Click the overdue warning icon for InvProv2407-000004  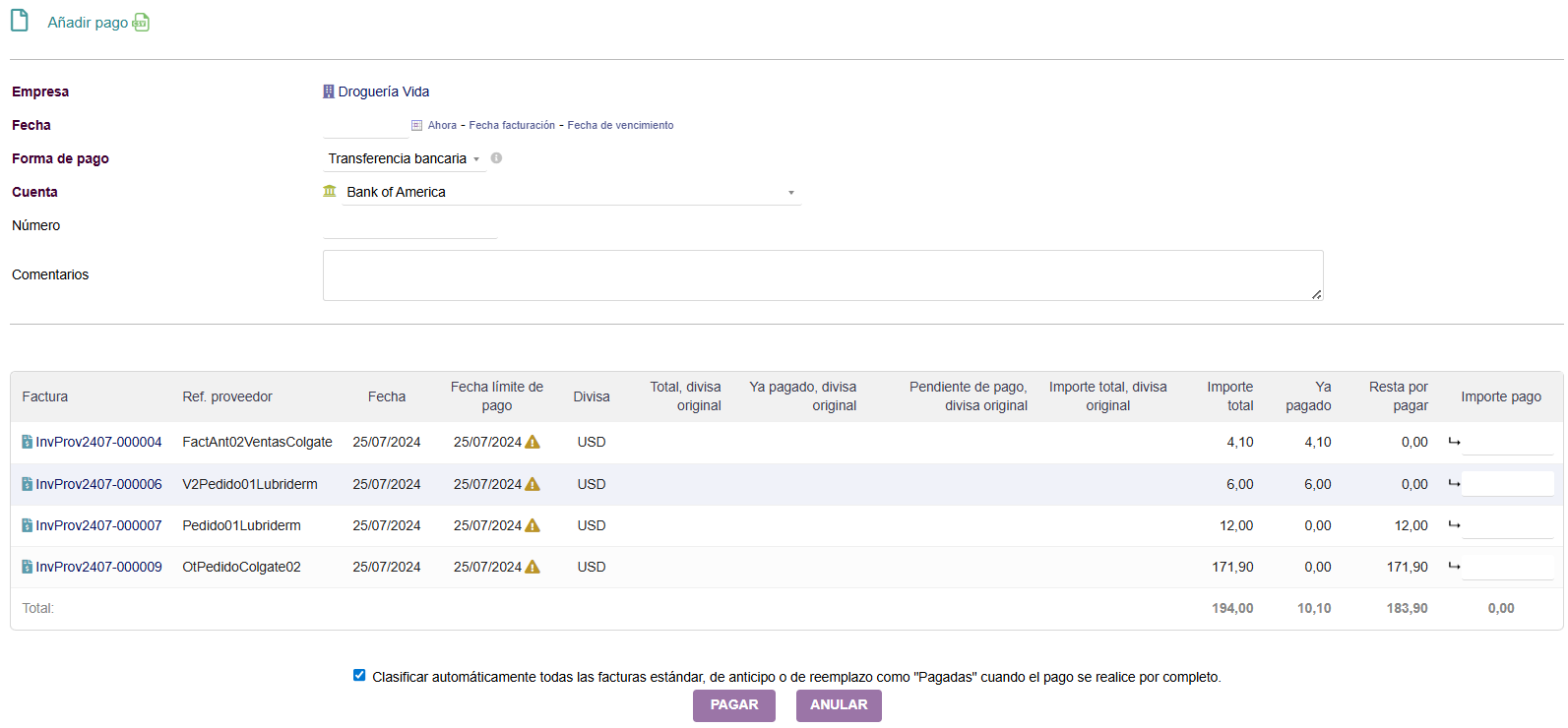click(533, 443)
